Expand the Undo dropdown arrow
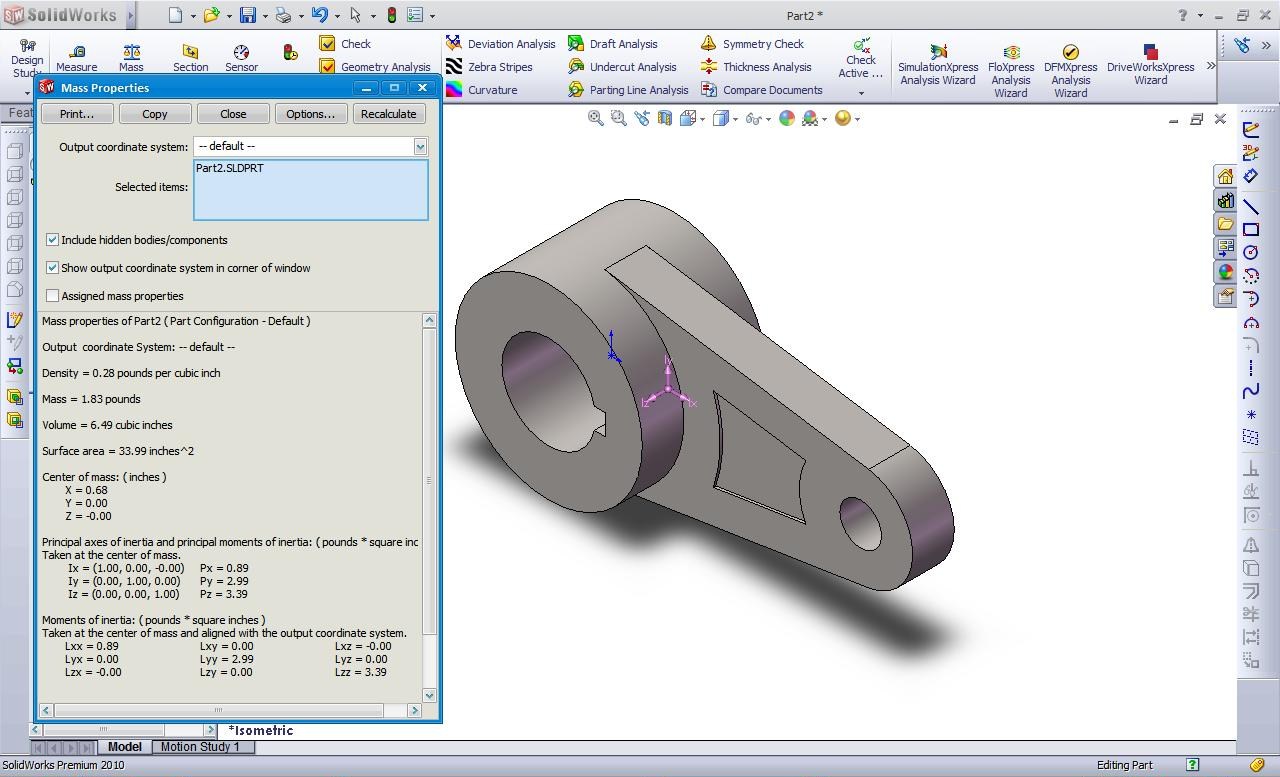 [x=337, y=16]
